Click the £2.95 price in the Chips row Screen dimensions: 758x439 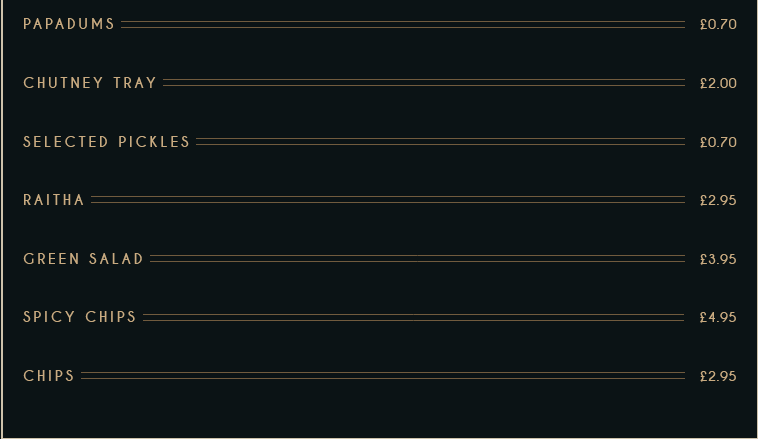pyautogui.click(x=718, y=376)
